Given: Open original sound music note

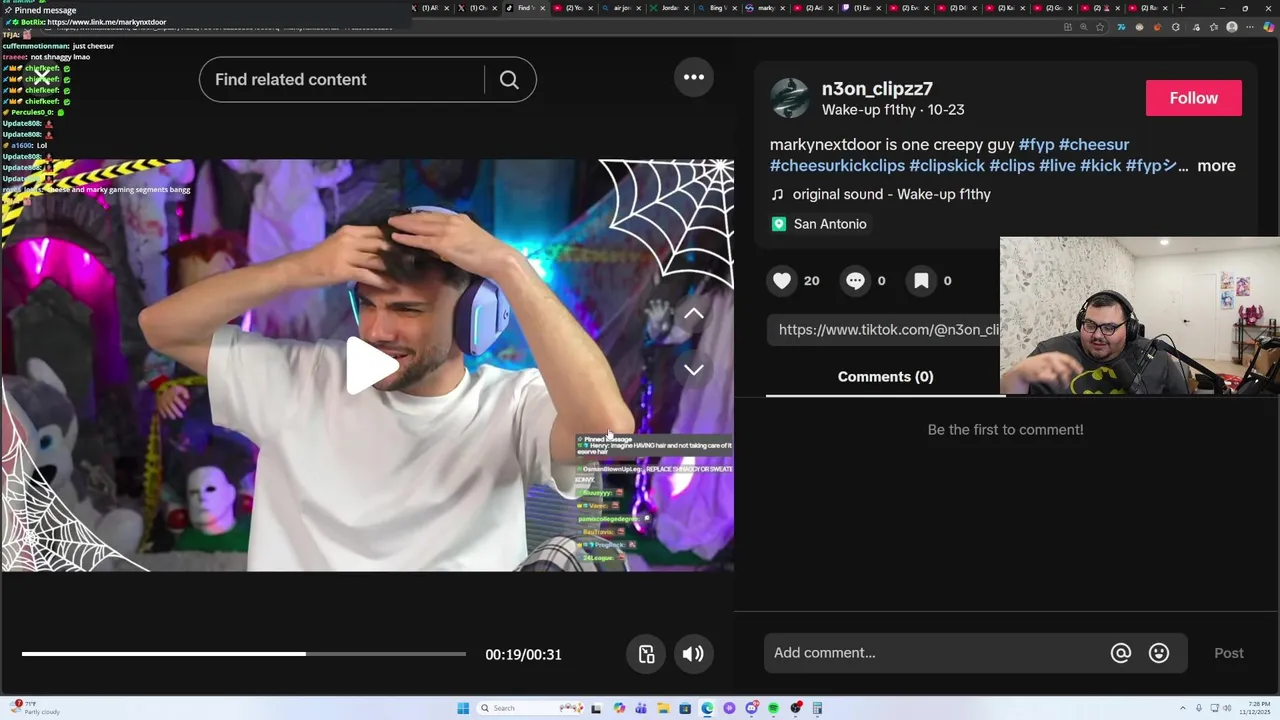Looking at the screenshot, I should [x=778, y=194].
